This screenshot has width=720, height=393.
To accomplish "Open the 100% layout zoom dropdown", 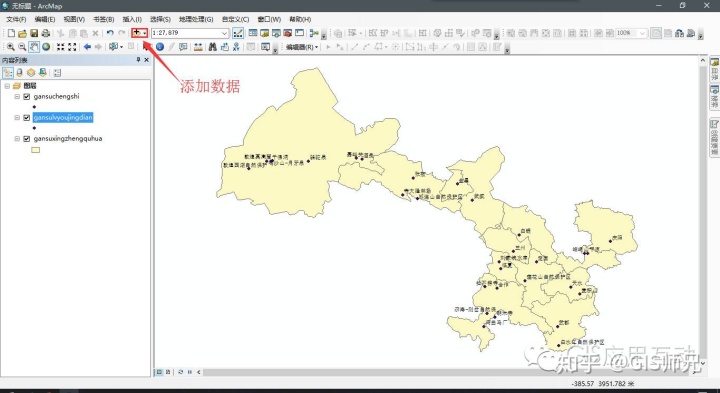I will click(x=642, y=33).
